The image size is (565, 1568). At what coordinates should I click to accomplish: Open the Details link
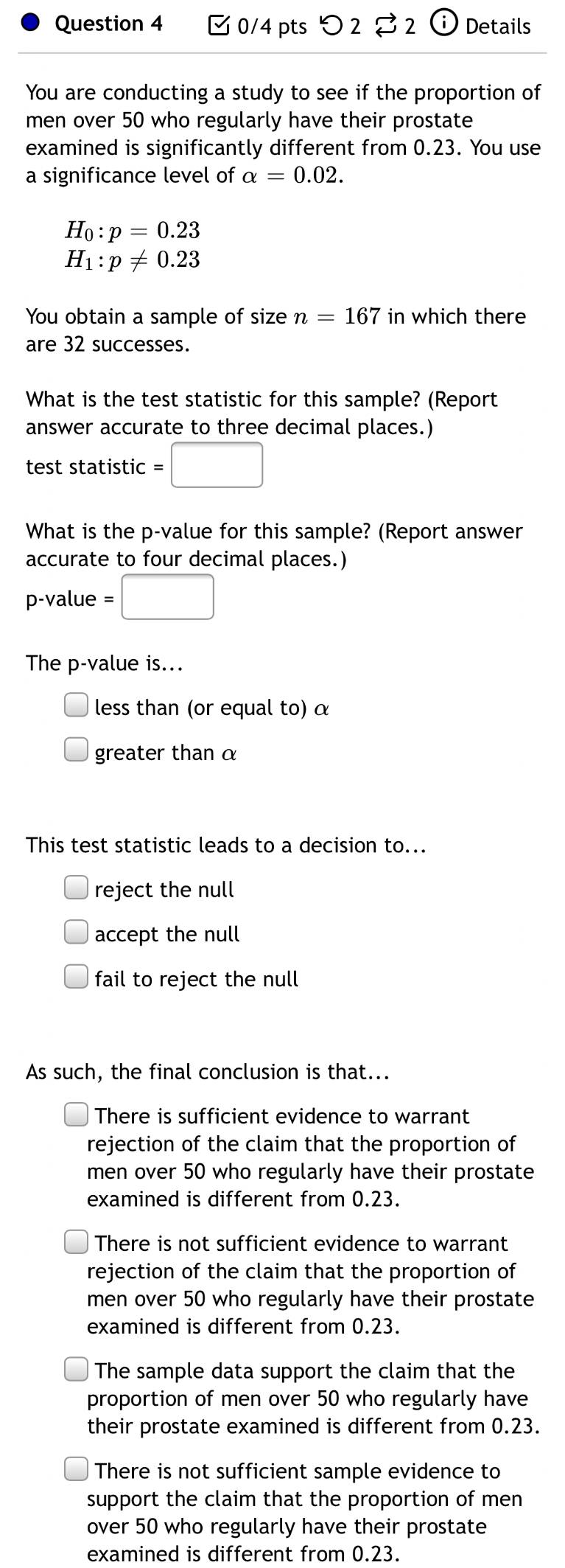click(498, 26)
